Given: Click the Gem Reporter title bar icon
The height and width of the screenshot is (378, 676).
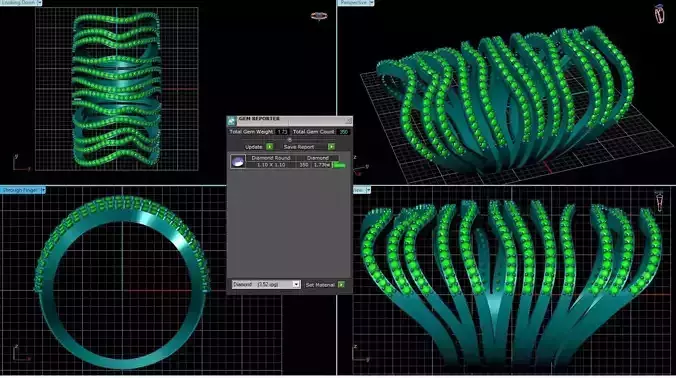Looking at the screenshot, I should [232, 121].
